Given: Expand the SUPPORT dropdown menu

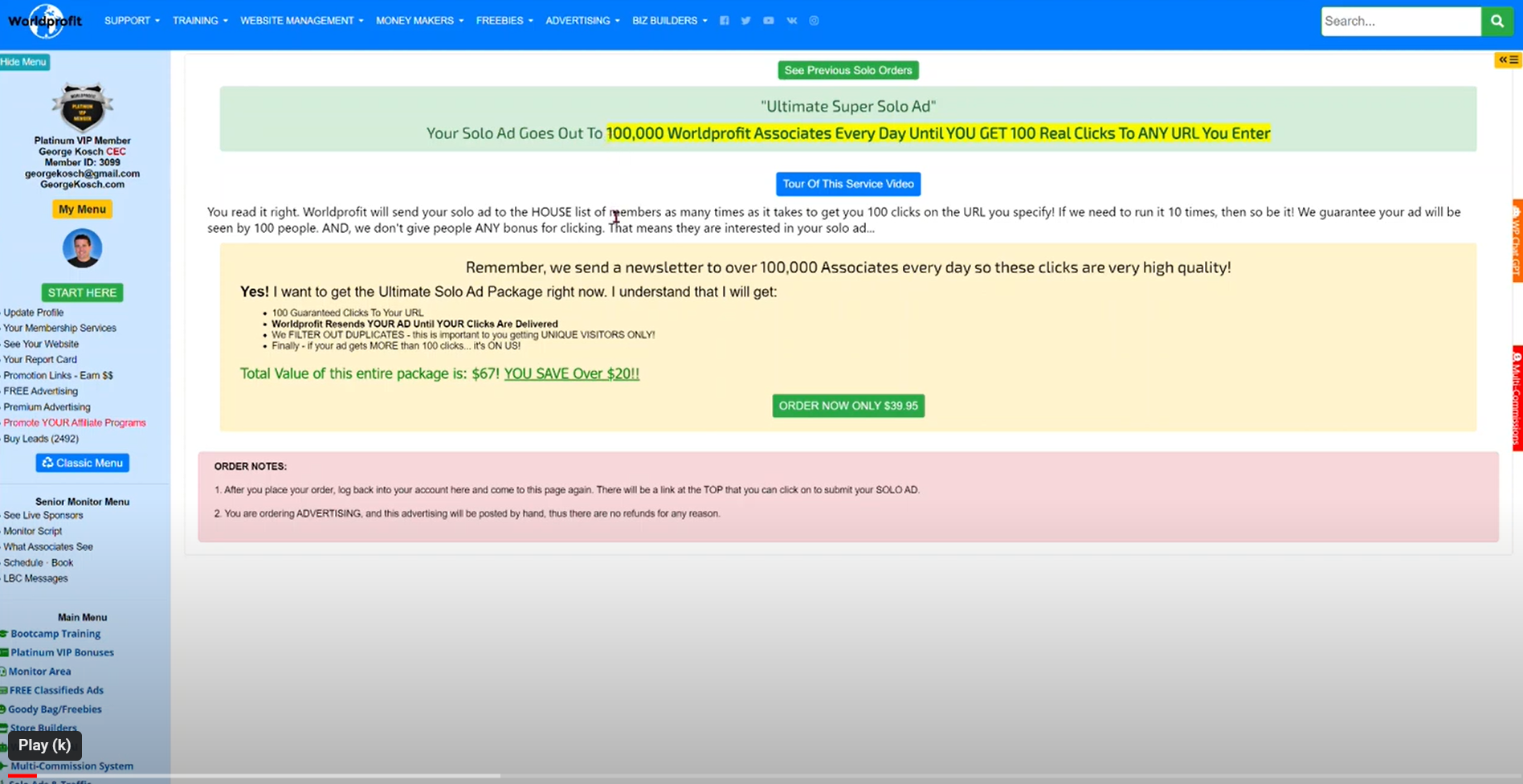Looking at the screenshot, I should click(x=132, y=21).
